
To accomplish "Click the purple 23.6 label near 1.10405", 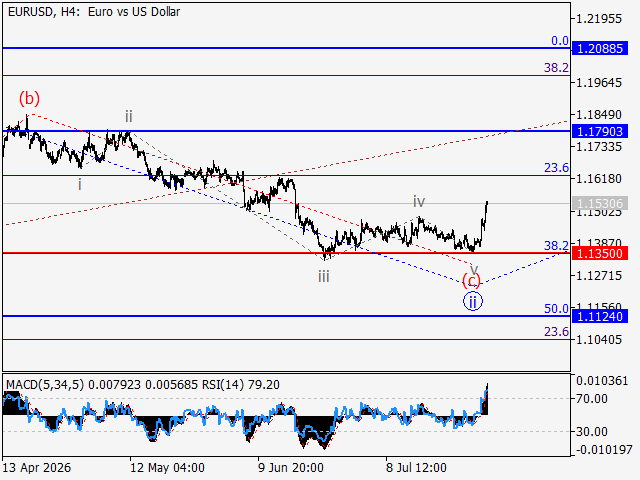I will coord(556,332).
